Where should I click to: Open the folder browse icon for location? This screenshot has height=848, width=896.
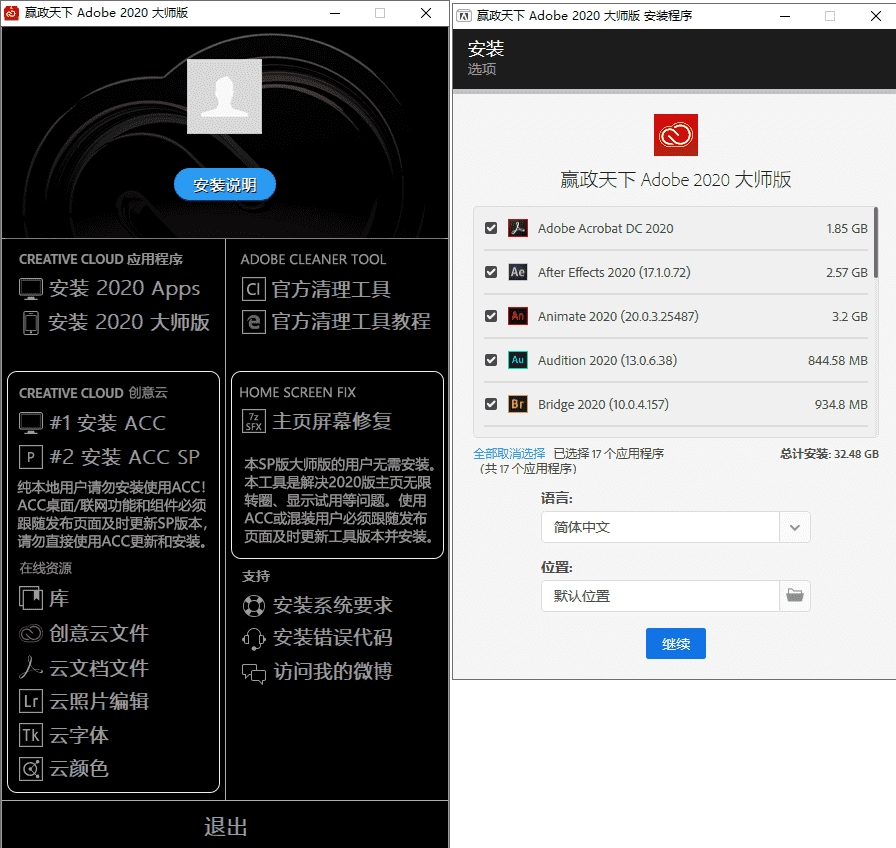(795, 596)
